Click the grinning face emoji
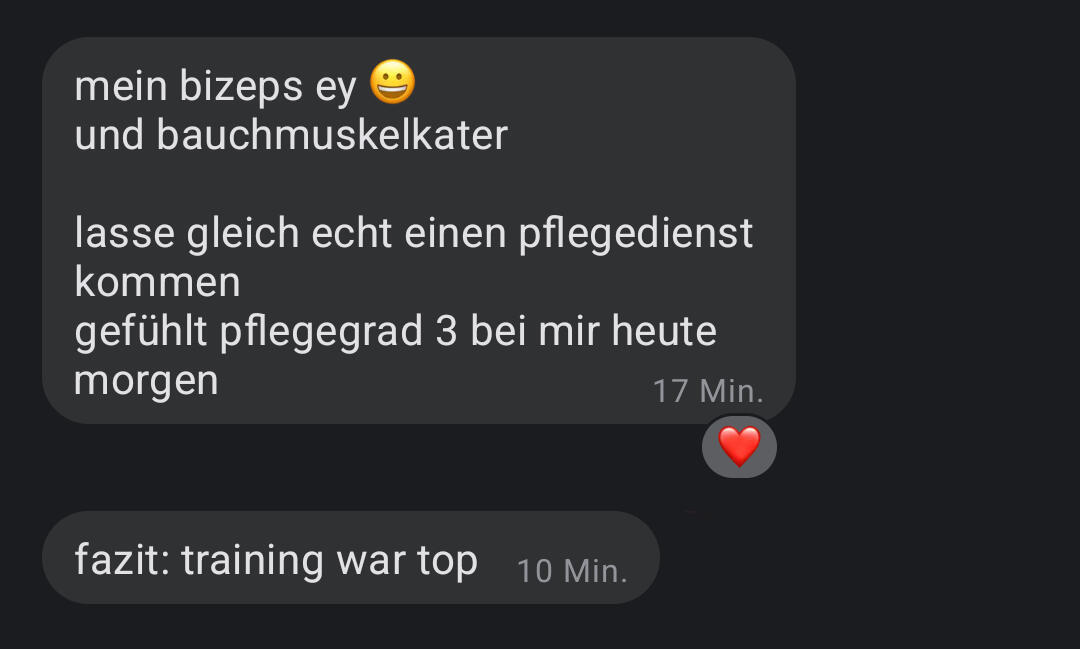1080x649 pixels. (393, 82)
